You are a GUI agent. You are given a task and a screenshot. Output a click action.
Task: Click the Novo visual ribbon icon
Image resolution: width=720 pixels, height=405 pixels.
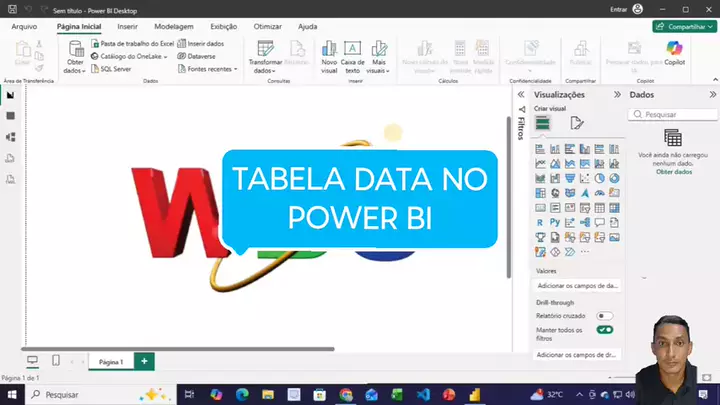point(329,57)
